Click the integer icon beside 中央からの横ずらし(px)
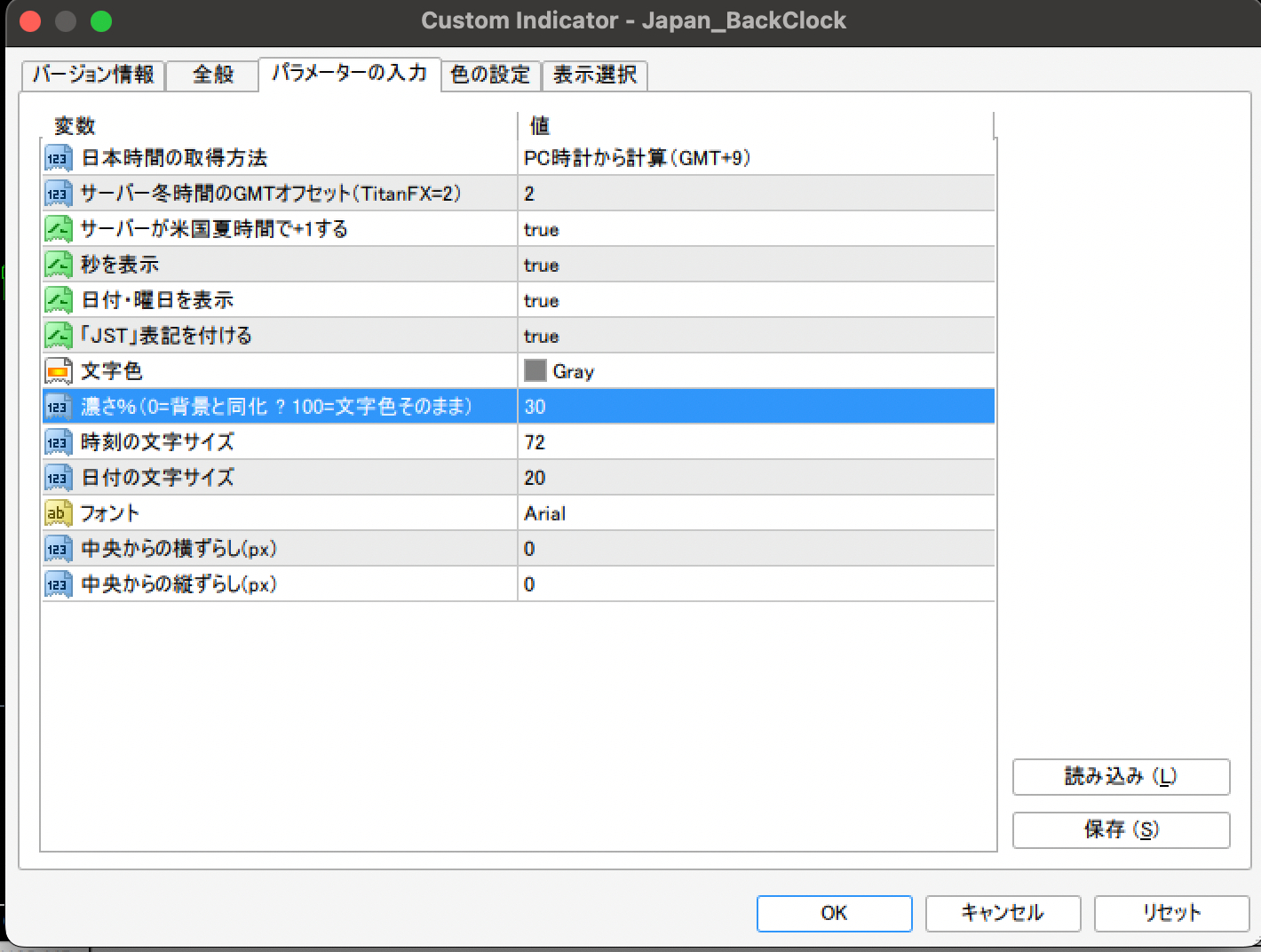The width and height of the screenshot is (1261, 952). [58, 549]
